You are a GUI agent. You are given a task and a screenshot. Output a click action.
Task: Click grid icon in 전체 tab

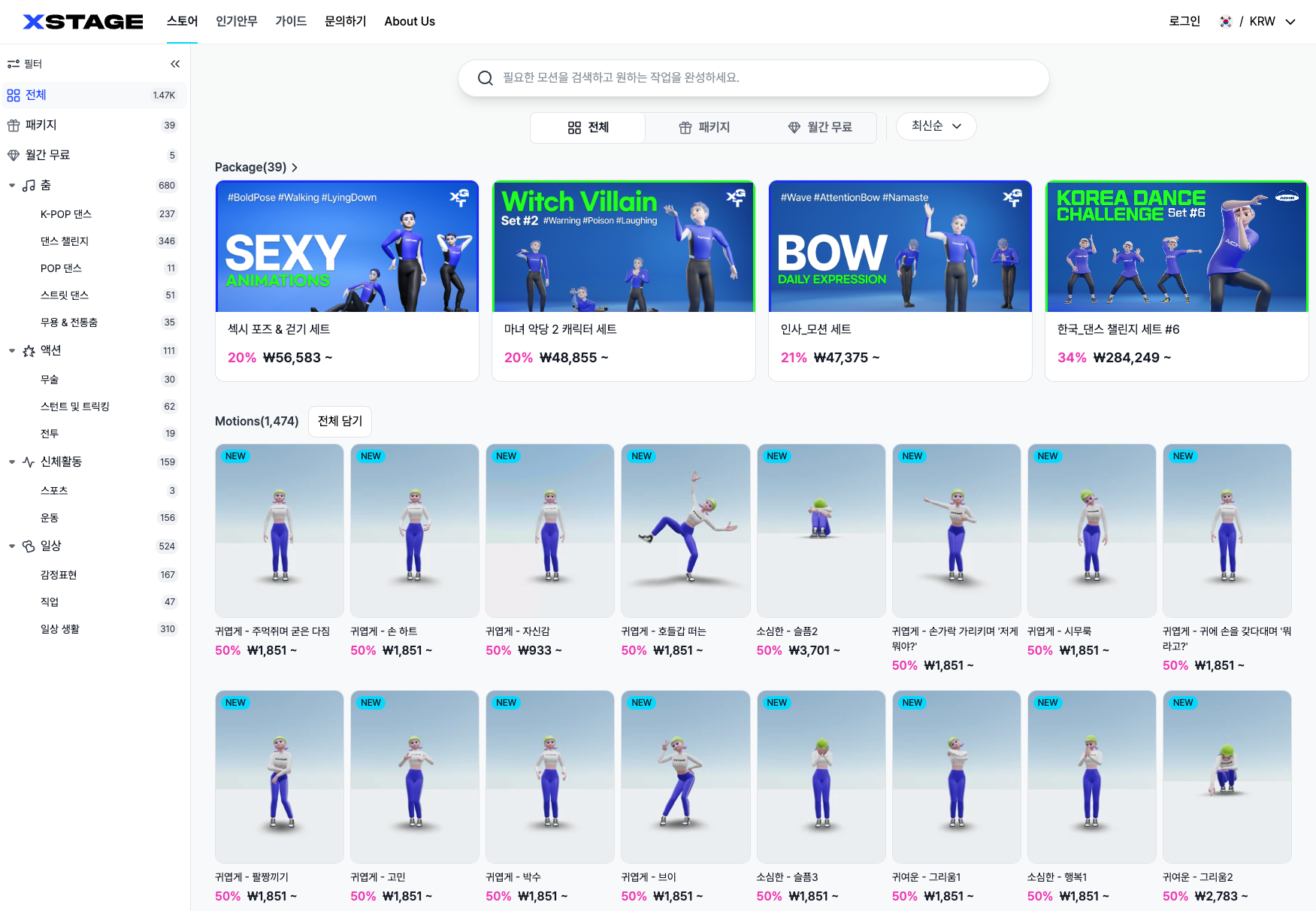[x=574, y=128]
